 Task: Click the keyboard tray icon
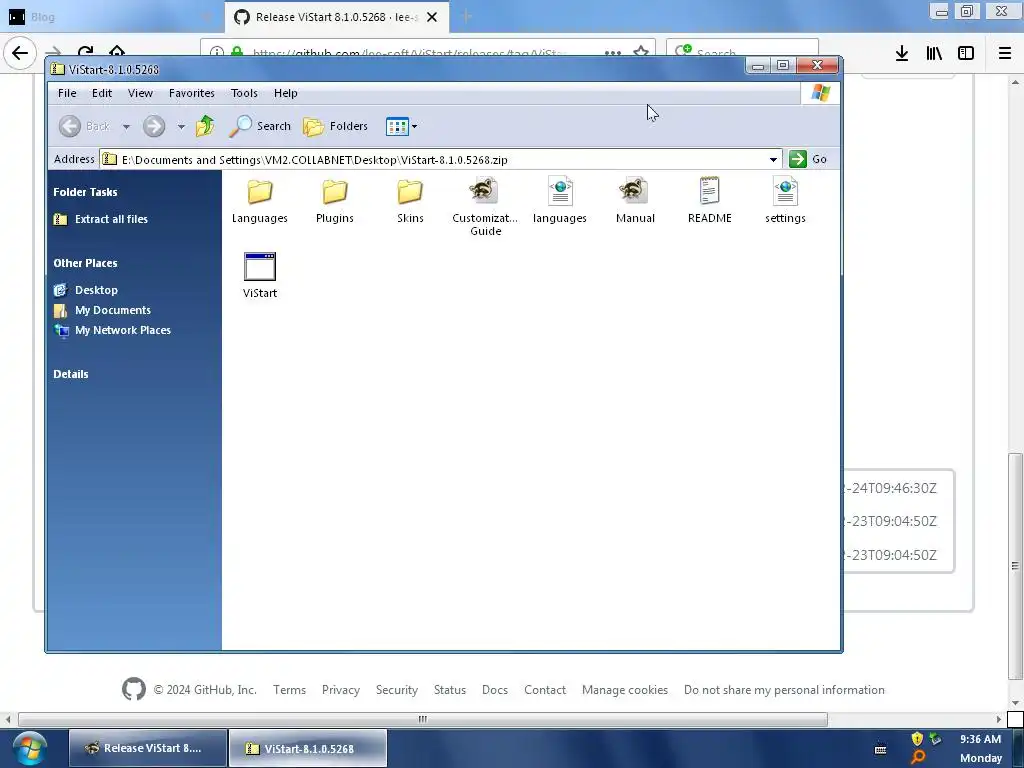(880, 749)
